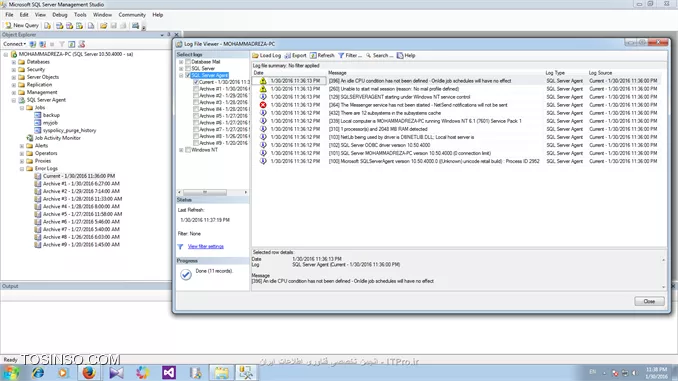Select syspolicy_purge_history job
The image size is (678, 381).
[69, 130]
